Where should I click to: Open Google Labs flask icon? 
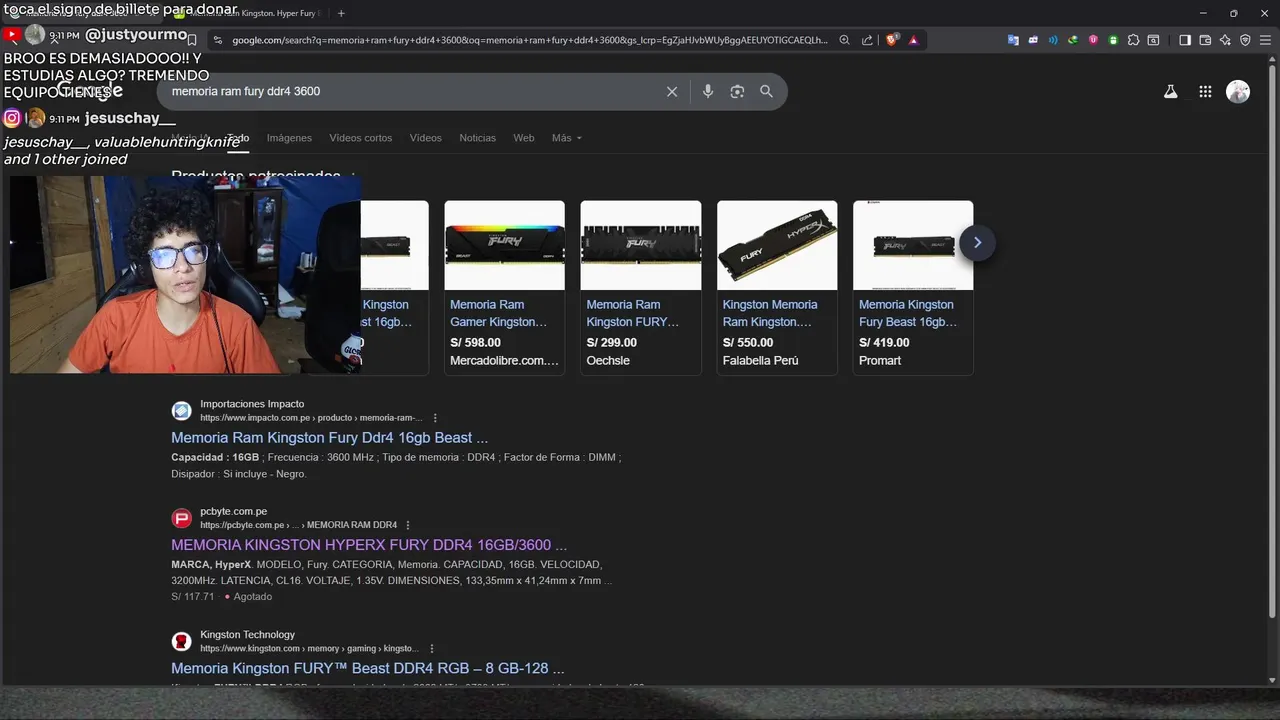click(x=1170, y=91)
